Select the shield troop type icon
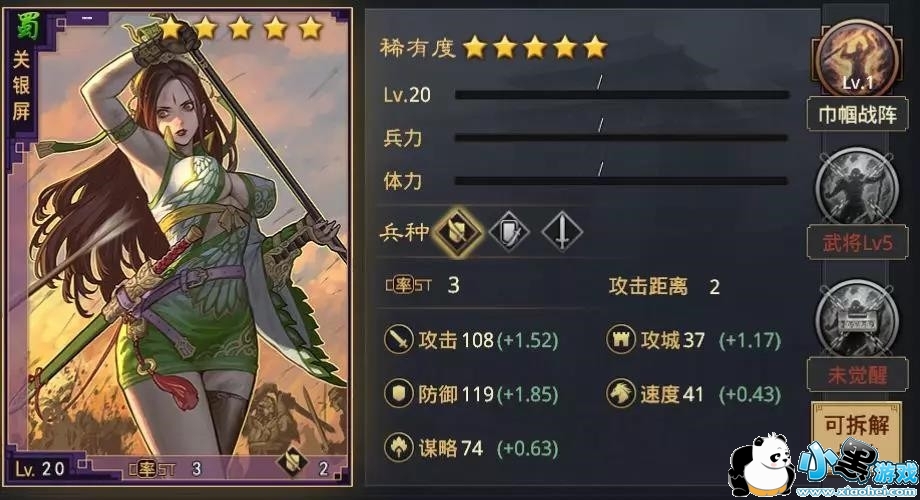The width and height of the screenshot is (920, 500). (509, 232)
